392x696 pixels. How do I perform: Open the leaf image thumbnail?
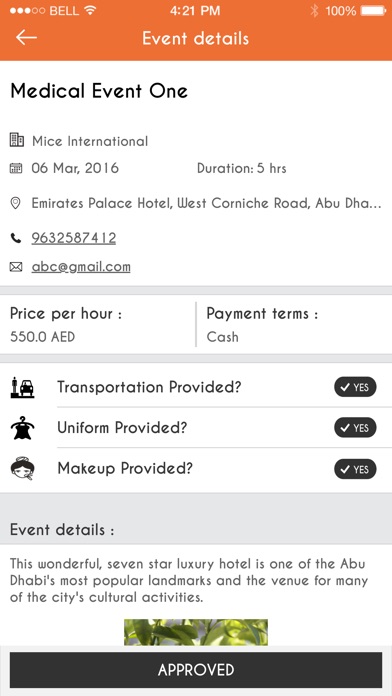[196, 632]
